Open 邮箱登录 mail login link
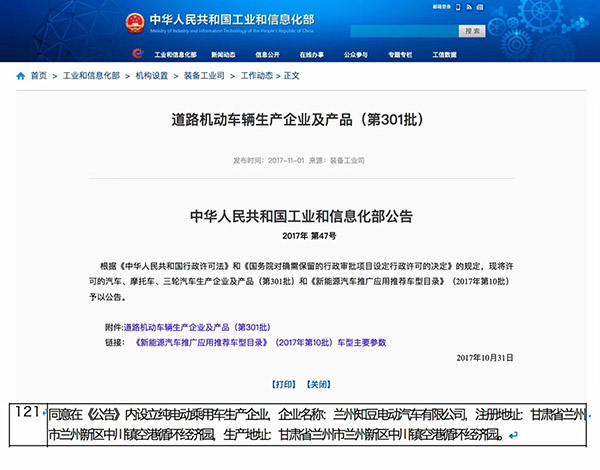This screenshot has height=470, width=600. (x=442, y=7)
